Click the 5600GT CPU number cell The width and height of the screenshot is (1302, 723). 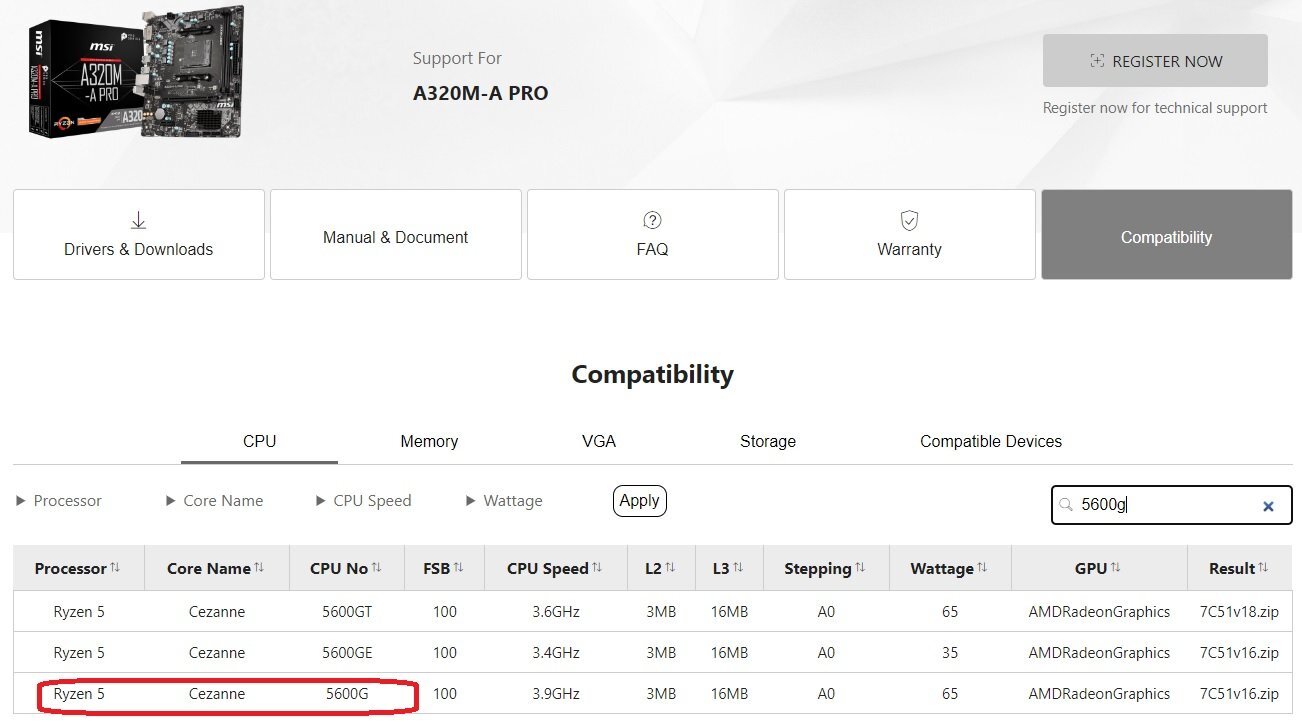[347, 612]
